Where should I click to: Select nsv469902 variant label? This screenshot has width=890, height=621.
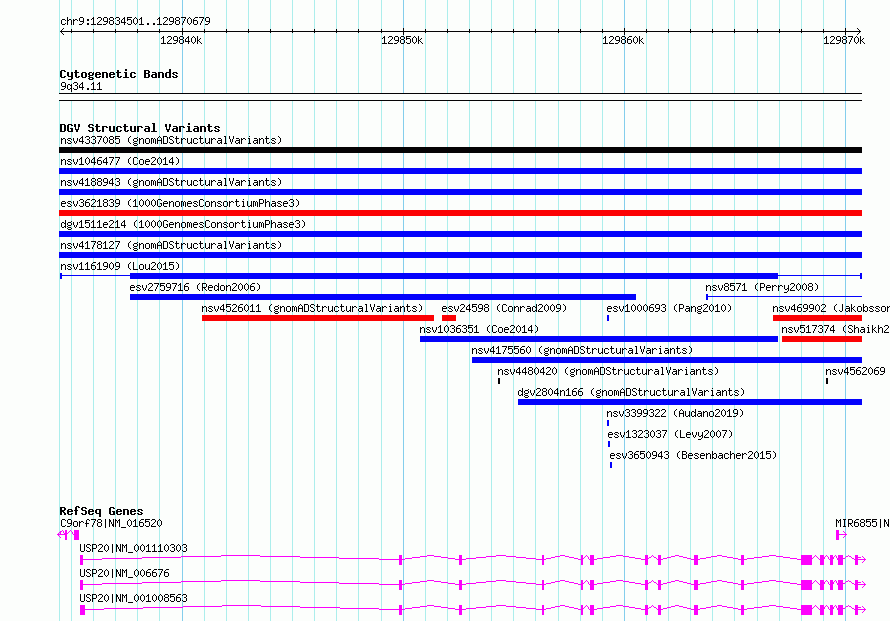[x=831, y=308]
